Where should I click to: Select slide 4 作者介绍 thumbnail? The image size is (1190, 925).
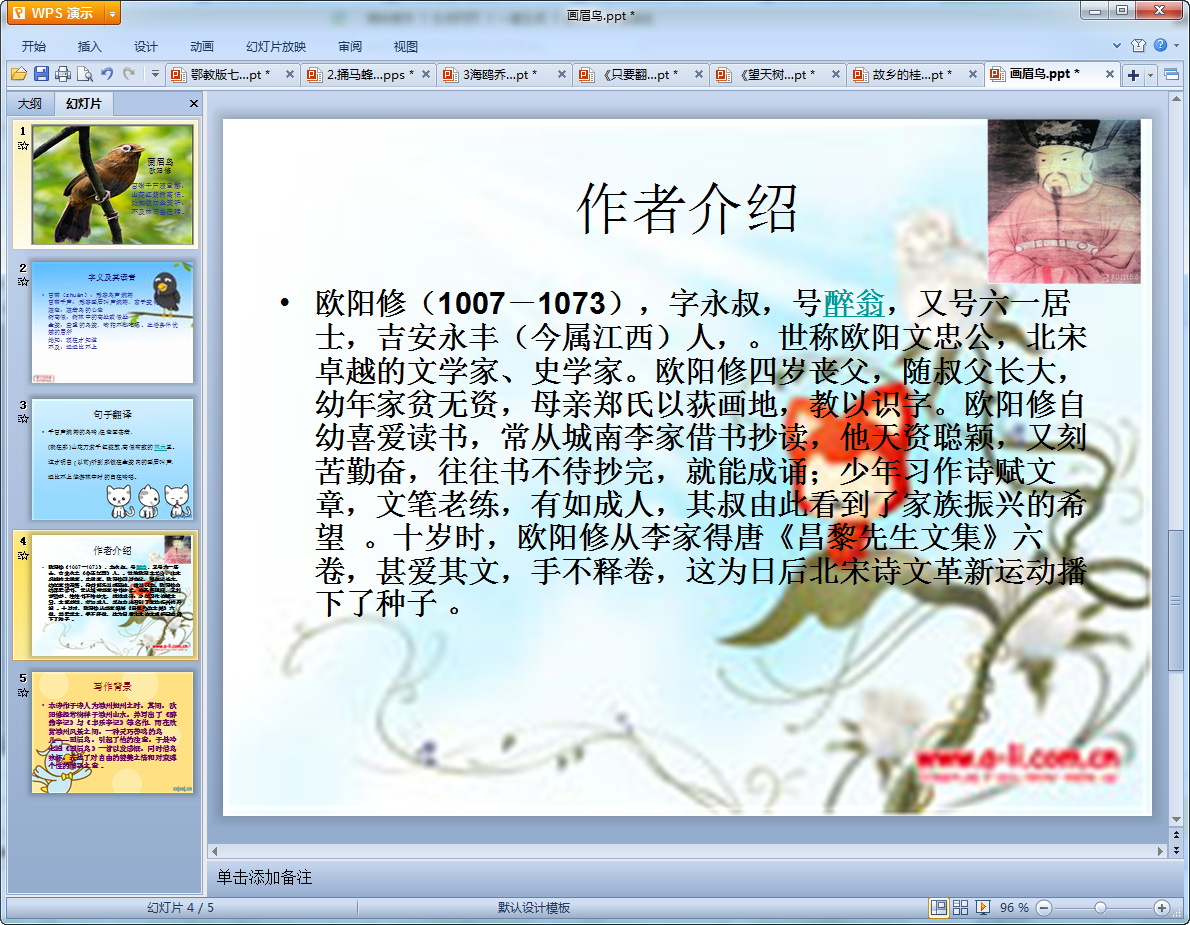click(112, 596)
